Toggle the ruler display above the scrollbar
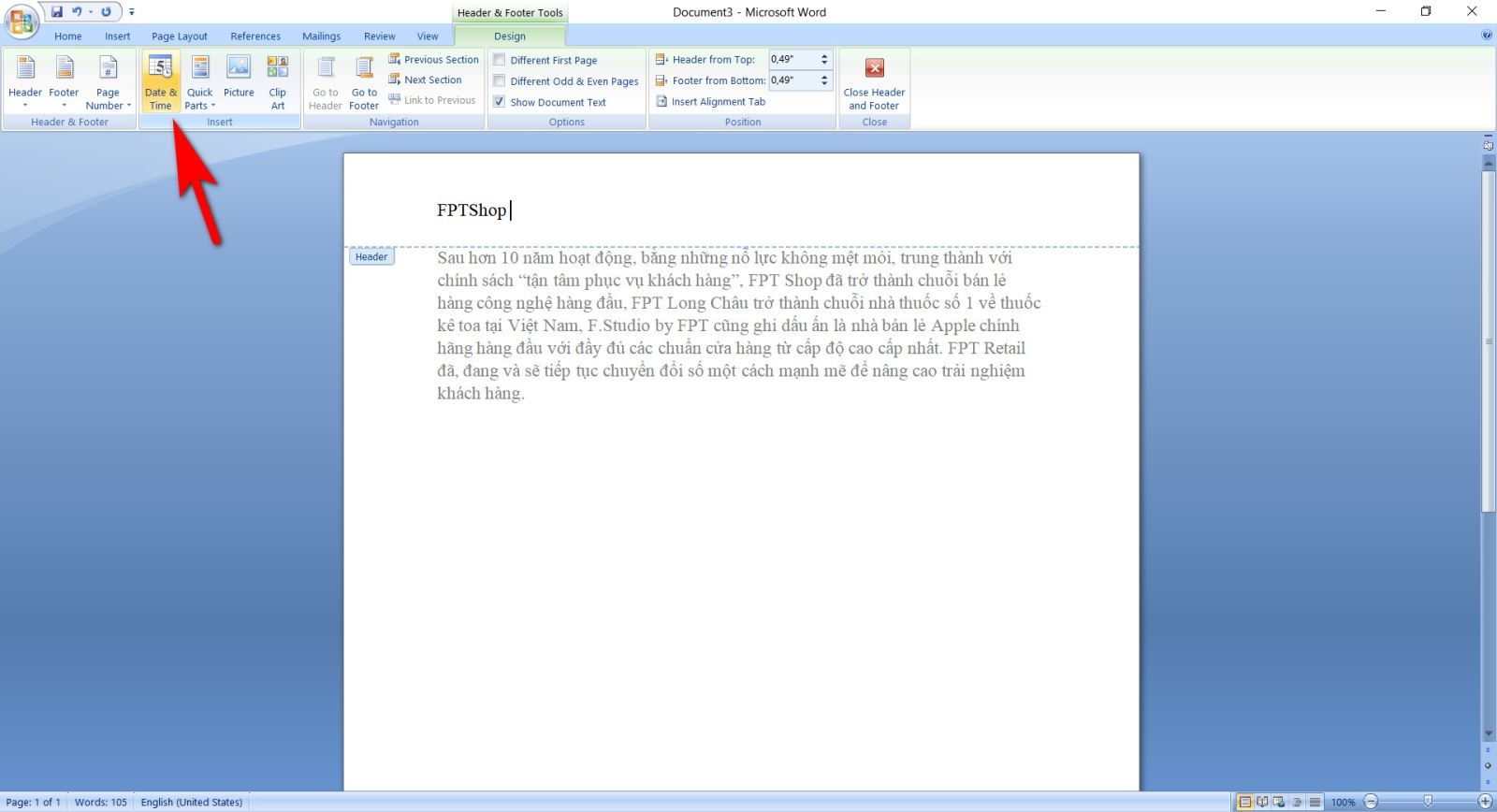Image resolution: width=1497 pixels, height=812 pixels. [x=1488, y=145]
